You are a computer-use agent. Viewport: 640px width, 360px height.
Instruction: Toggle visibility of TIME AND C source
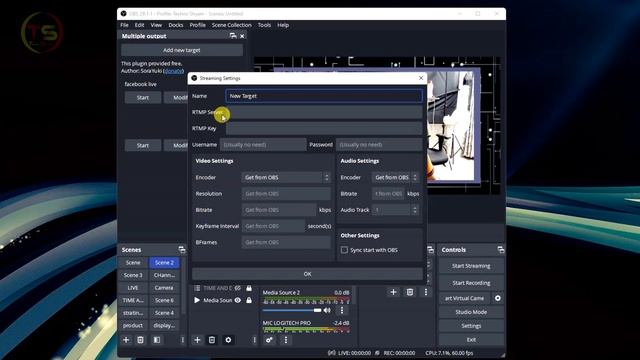238,288
